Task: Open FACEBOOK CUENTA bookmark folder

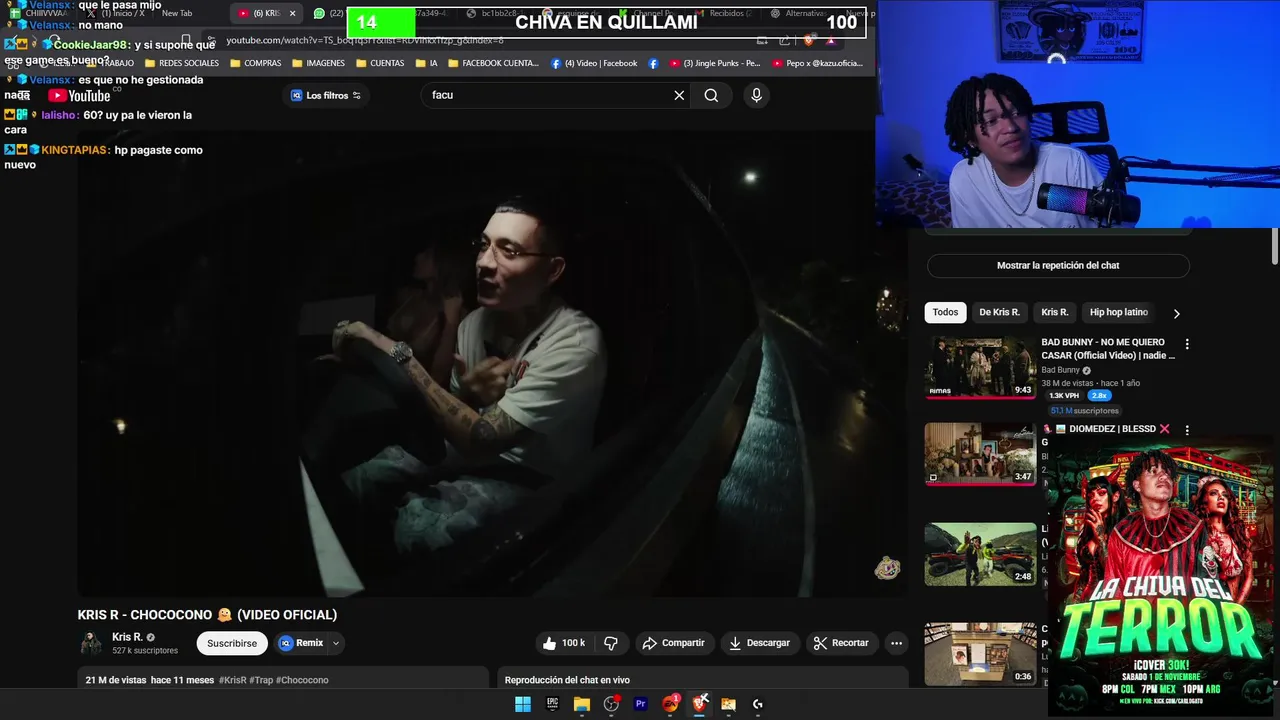Action: [492, 63]
